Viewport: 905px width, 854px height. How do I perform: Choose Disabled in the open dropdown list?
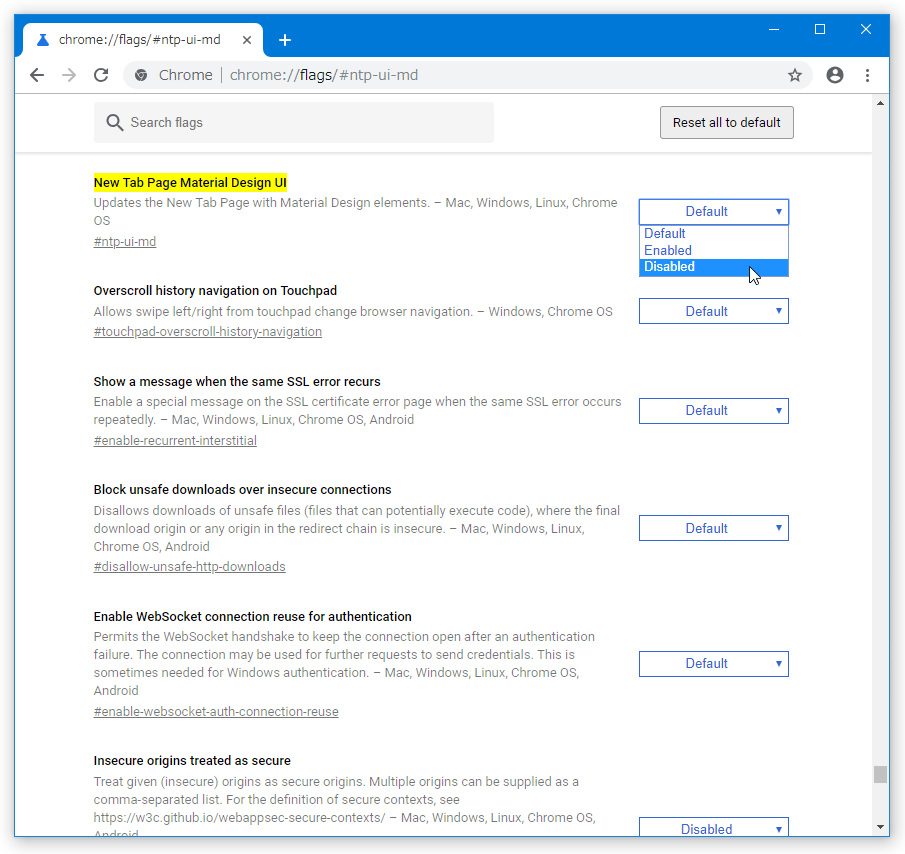(713, 267)
